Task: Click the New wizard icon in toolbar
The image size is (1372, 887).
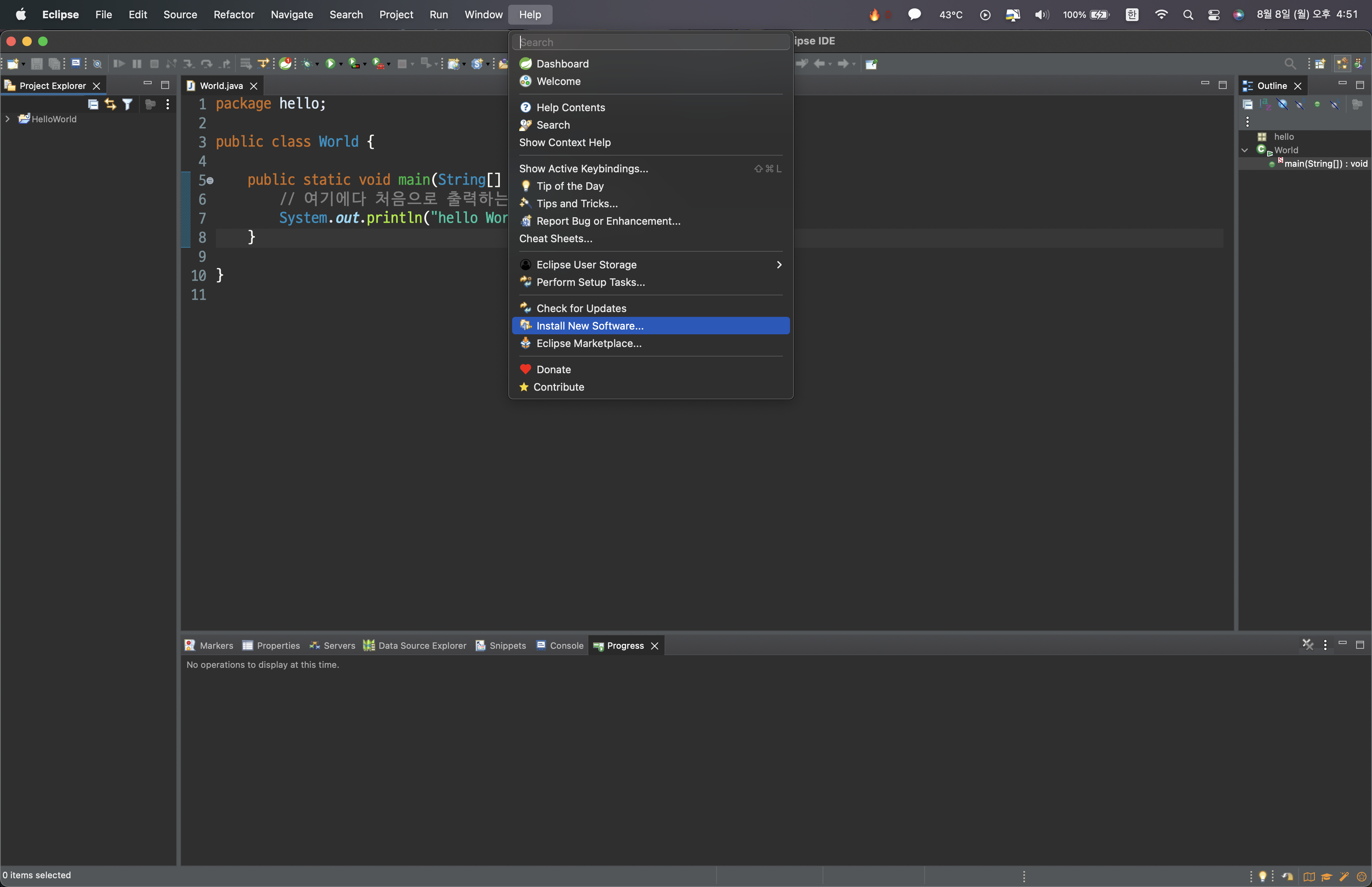Action: point(12,64)
